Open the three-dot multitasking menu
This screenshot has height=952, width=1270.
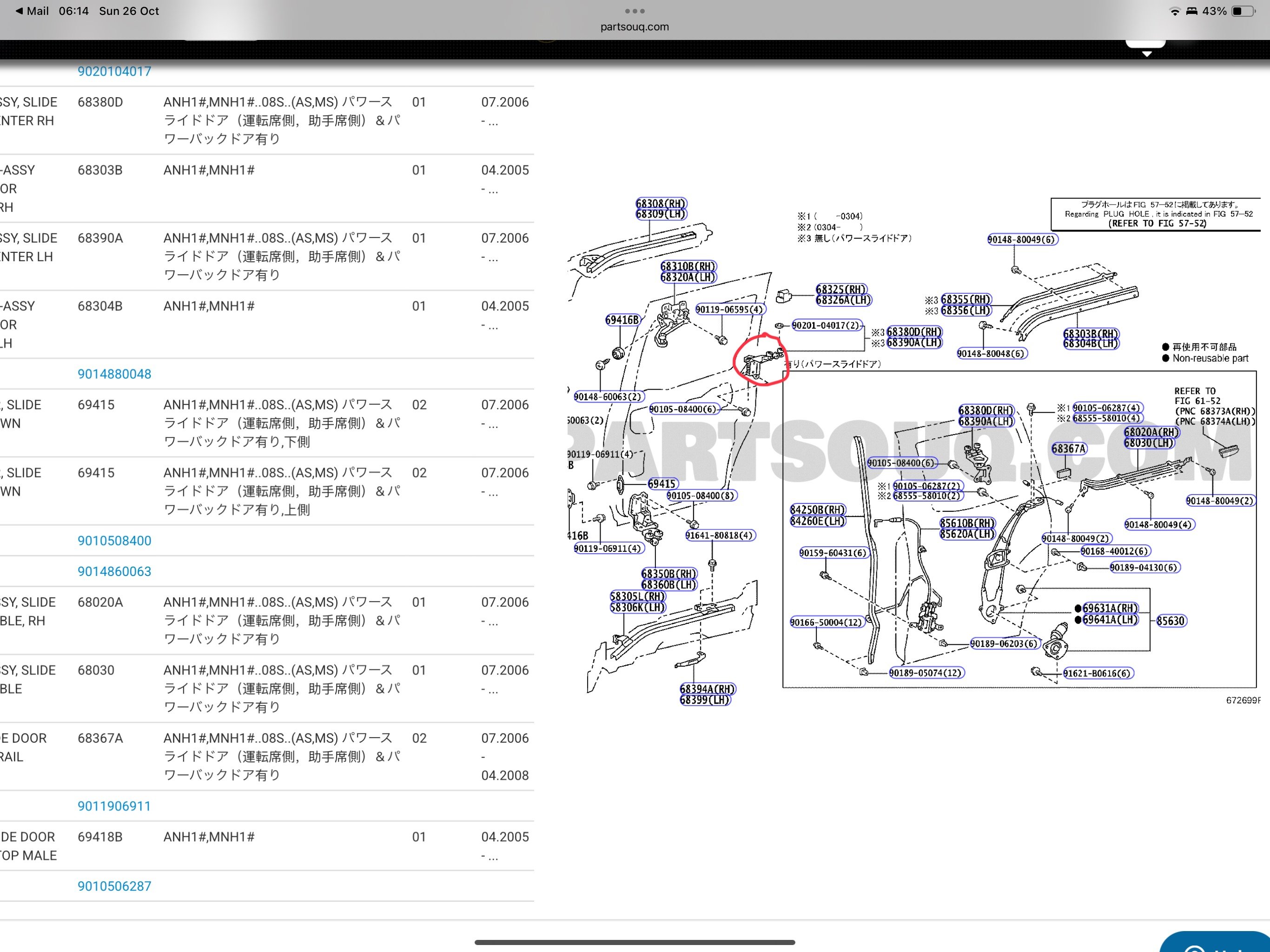[x=635, y=11]
